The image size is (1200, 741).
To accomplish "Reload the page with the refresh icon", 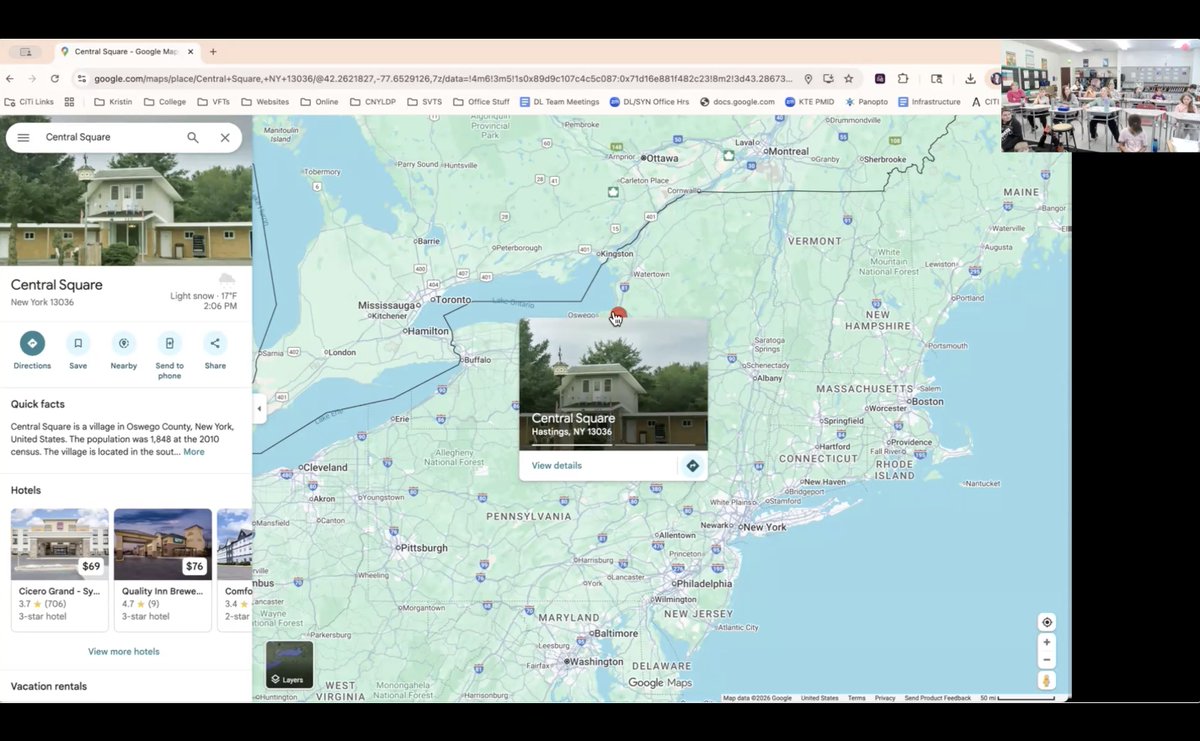I will [x=55, y=79].
